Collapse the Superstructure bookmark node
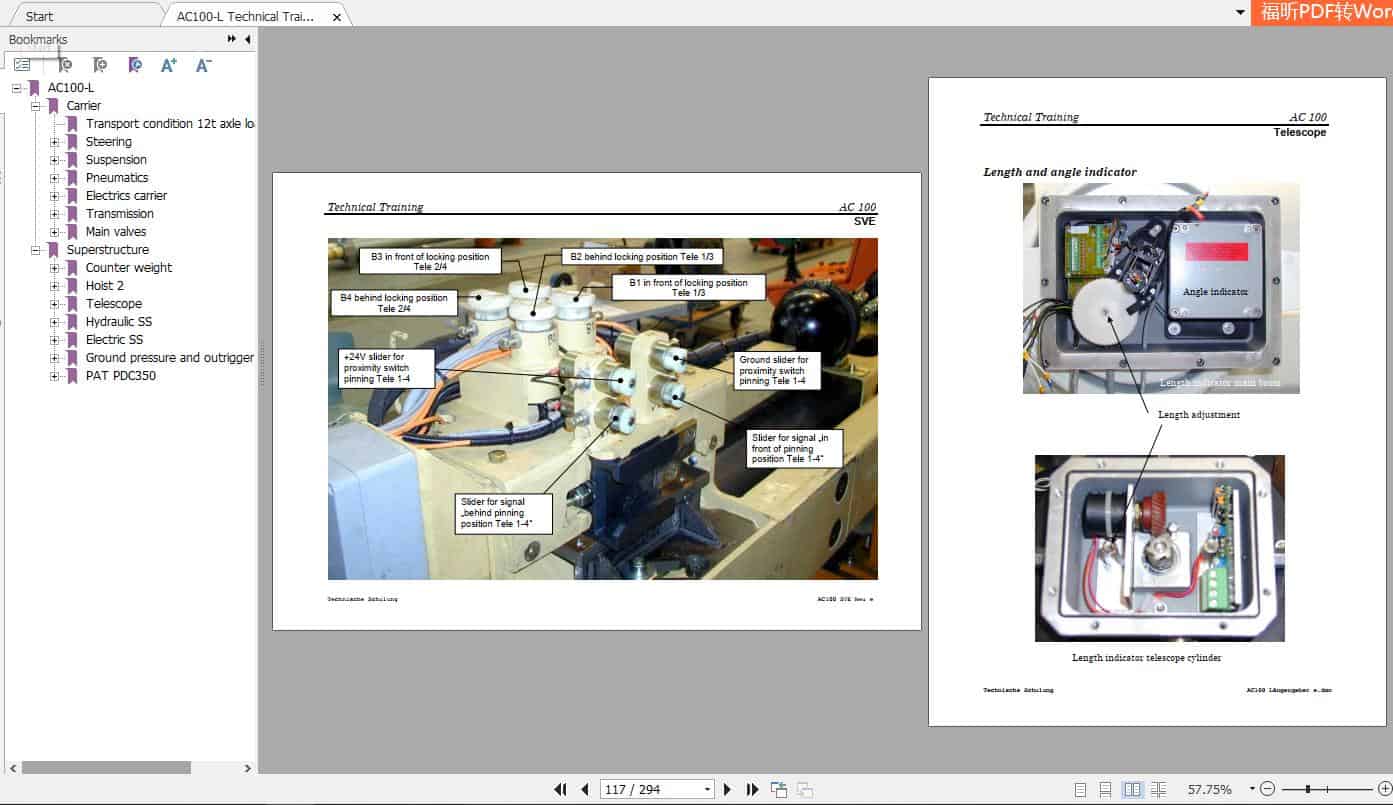 (x=35, y=249)
